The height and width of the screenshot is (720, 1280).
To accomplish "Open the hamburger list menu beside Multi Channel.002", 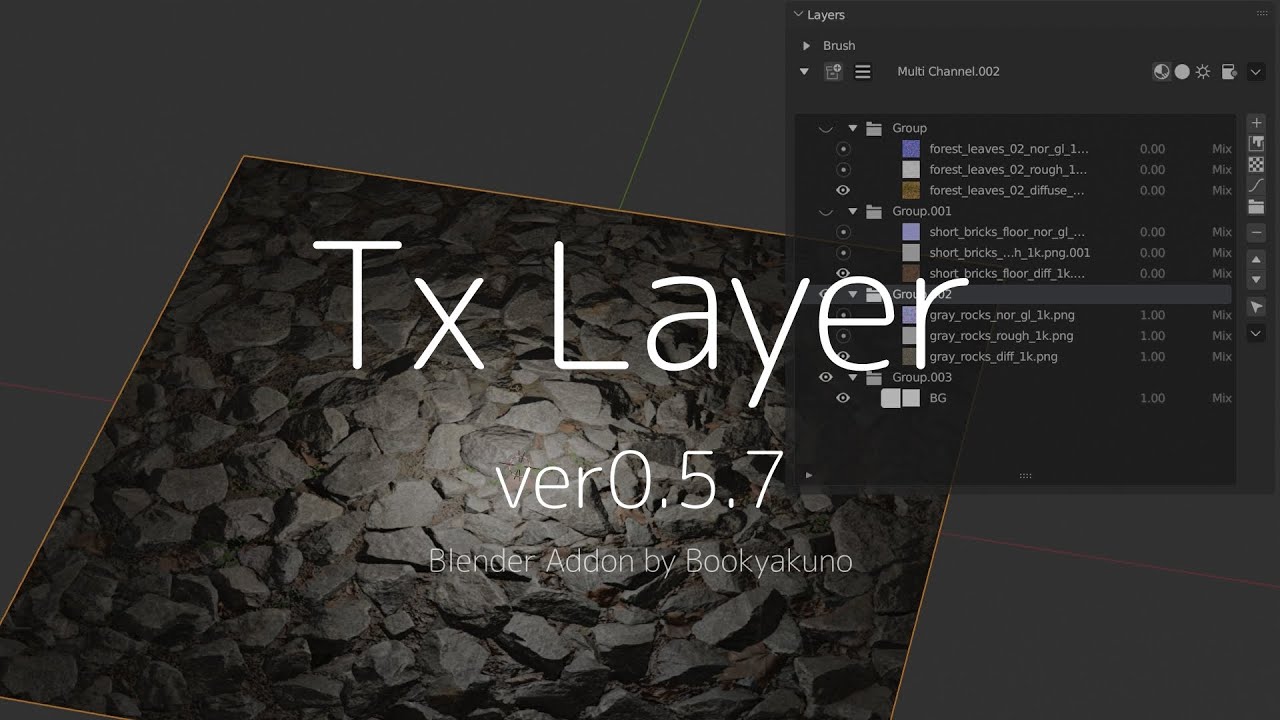I will (863, 72).
